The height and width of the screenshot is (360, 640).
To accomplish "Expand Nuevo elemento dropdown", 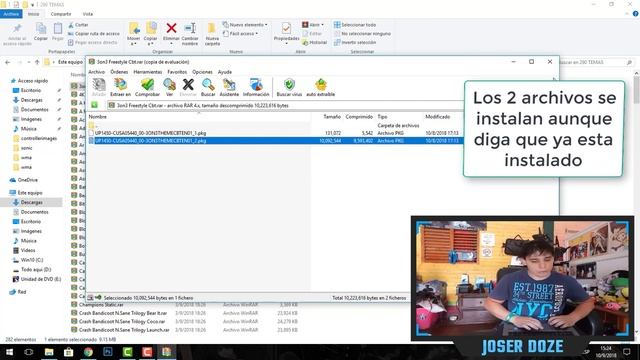I will (x=245, y=25).
